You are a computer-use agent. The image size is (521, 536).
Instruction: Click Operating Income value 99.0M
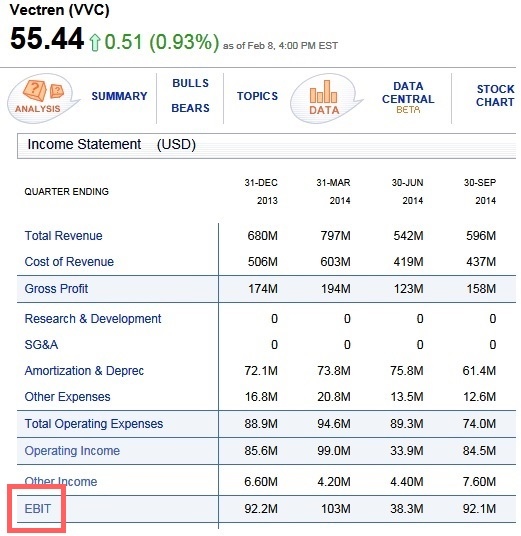[334, 451]
